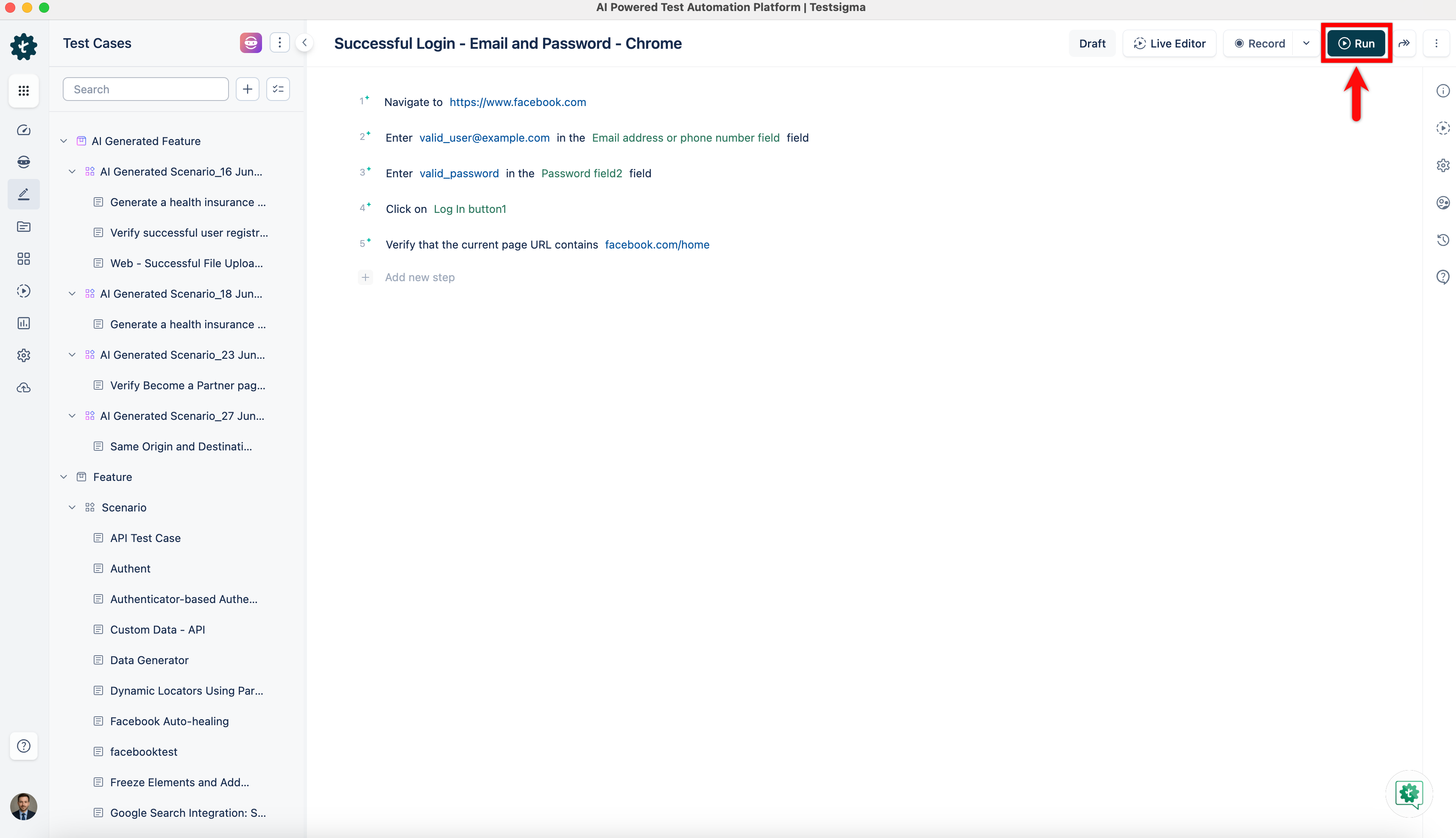Focus the Search test cases field

tap(145, 89)
